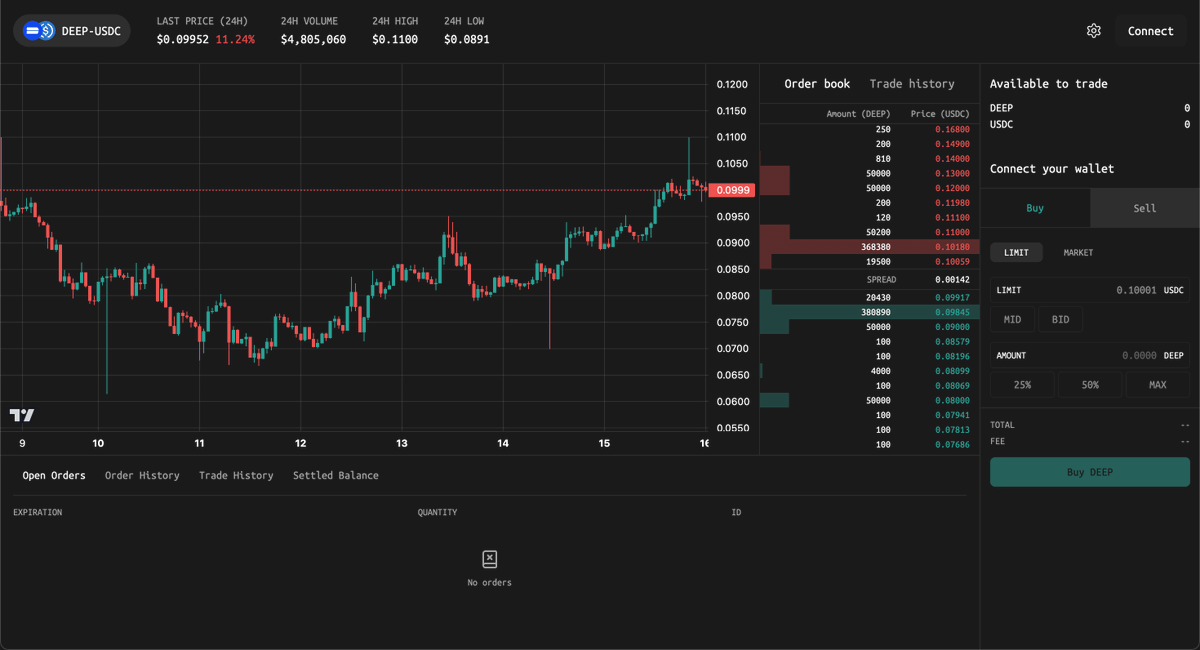Select bid order at price 0.09917
This screenshot has height=650, width=1200.
click(x=870, y=297)
